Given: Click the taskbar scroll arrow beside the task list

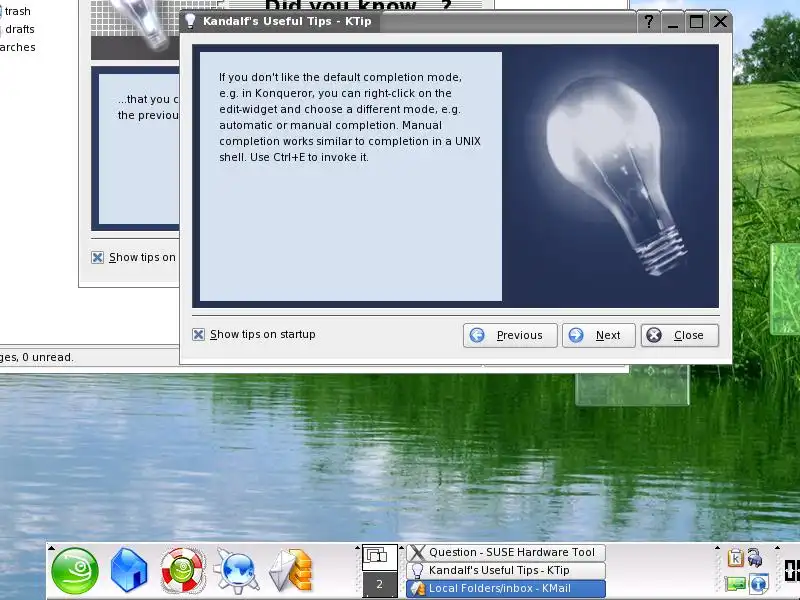Looking at the screenshot, I should click(x=402, y=548).
